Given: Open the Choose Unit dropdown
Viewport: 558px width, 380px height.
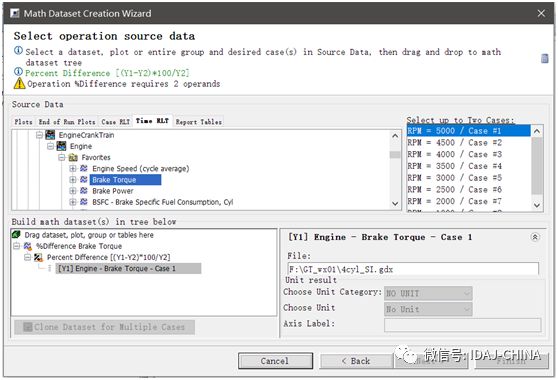Looking at the screenshot, I should pyautogui.click(x=428, y=309).
